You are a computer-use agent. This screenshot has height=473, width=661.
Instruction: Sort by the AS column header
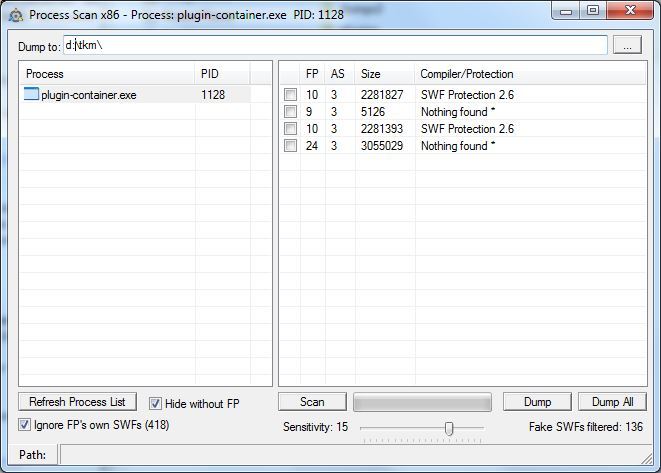(338, 74)
